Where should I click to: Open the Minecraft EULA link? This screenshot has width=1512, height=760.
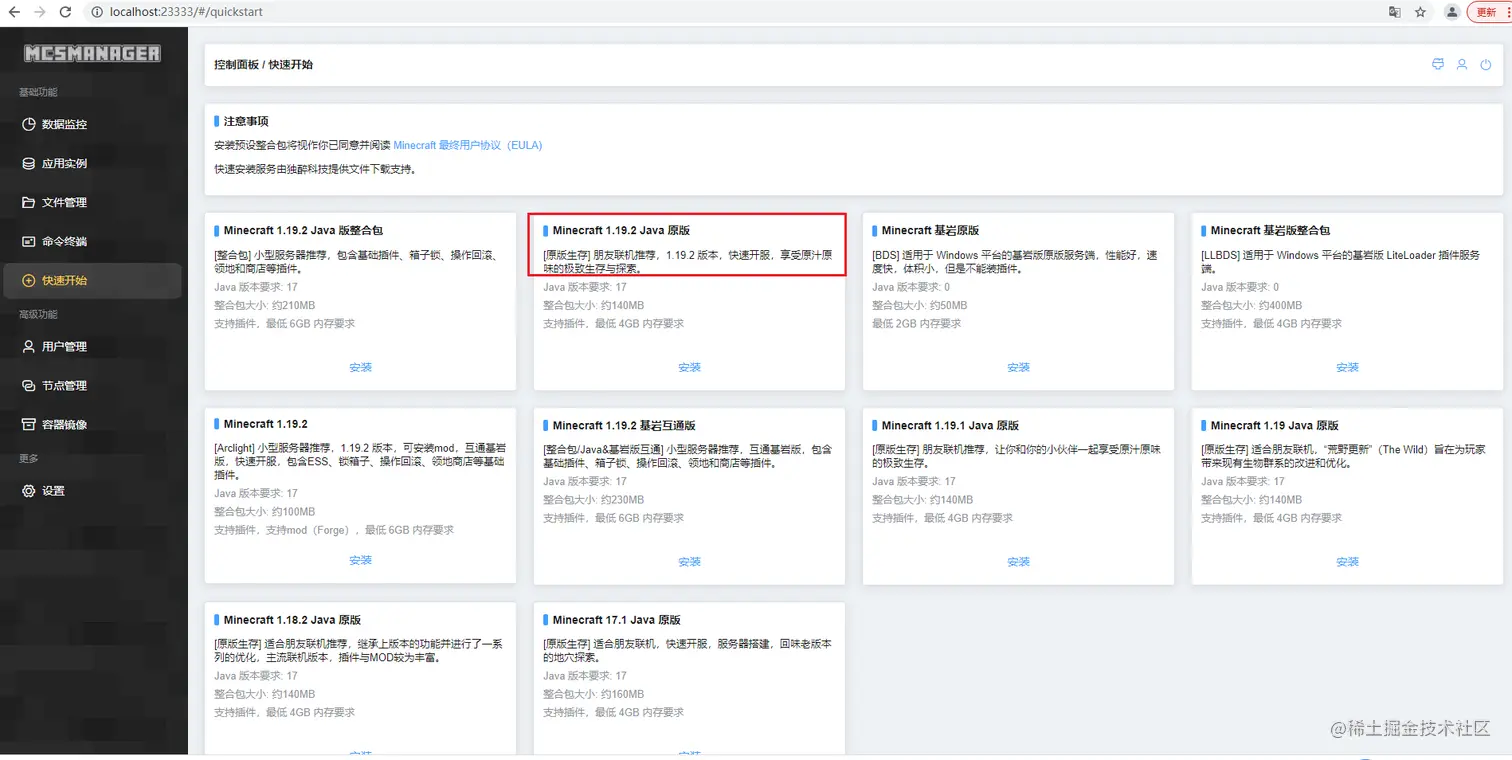(x=467, y=145)
